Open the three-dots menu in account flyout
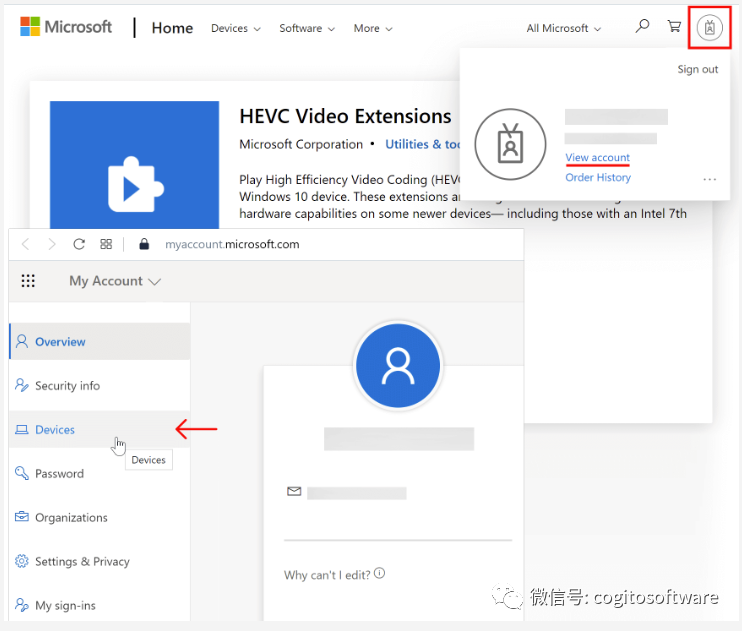Viewport: 742px width, 631px height. point(709,179)
